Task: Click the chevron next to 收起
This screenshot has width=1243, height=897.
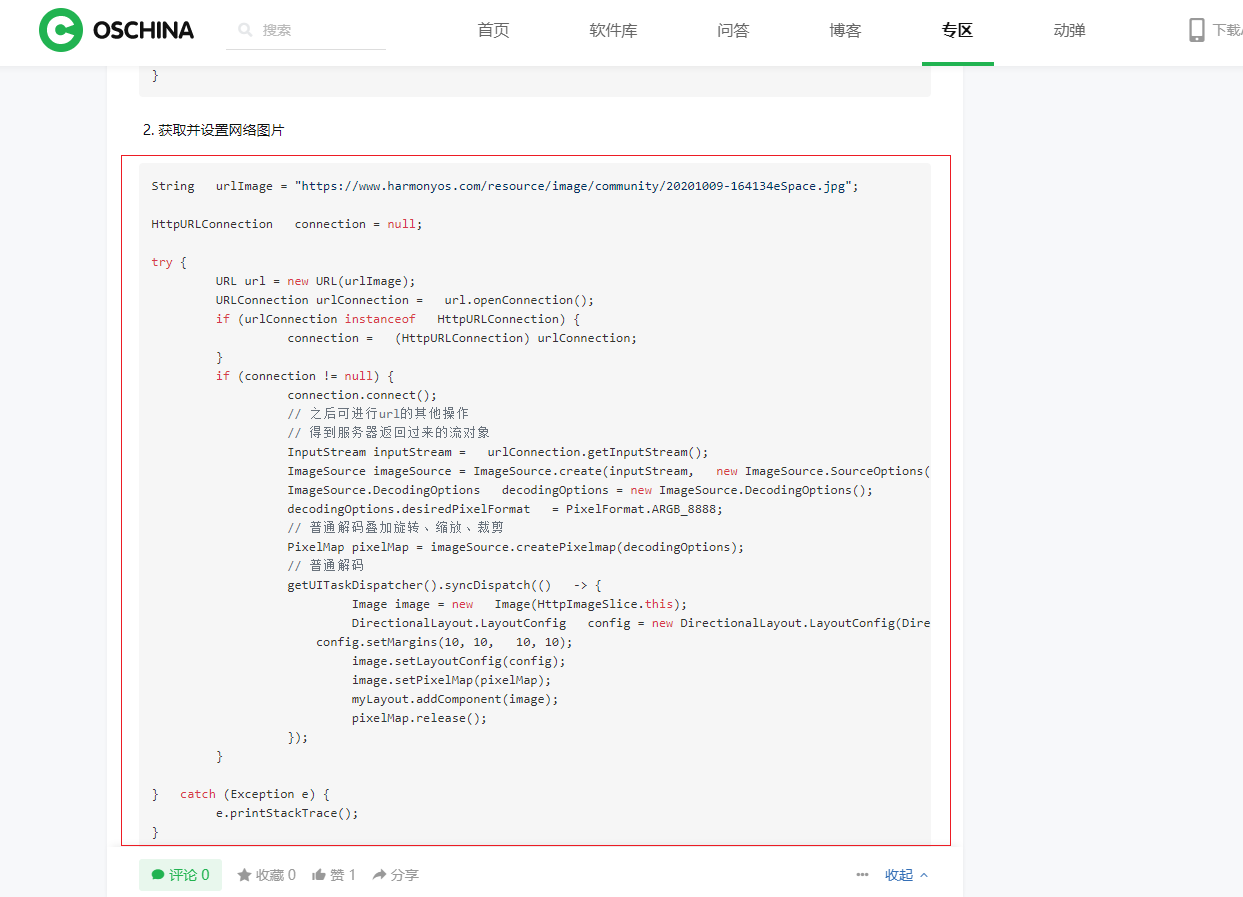Action: [x=924, y=875]
